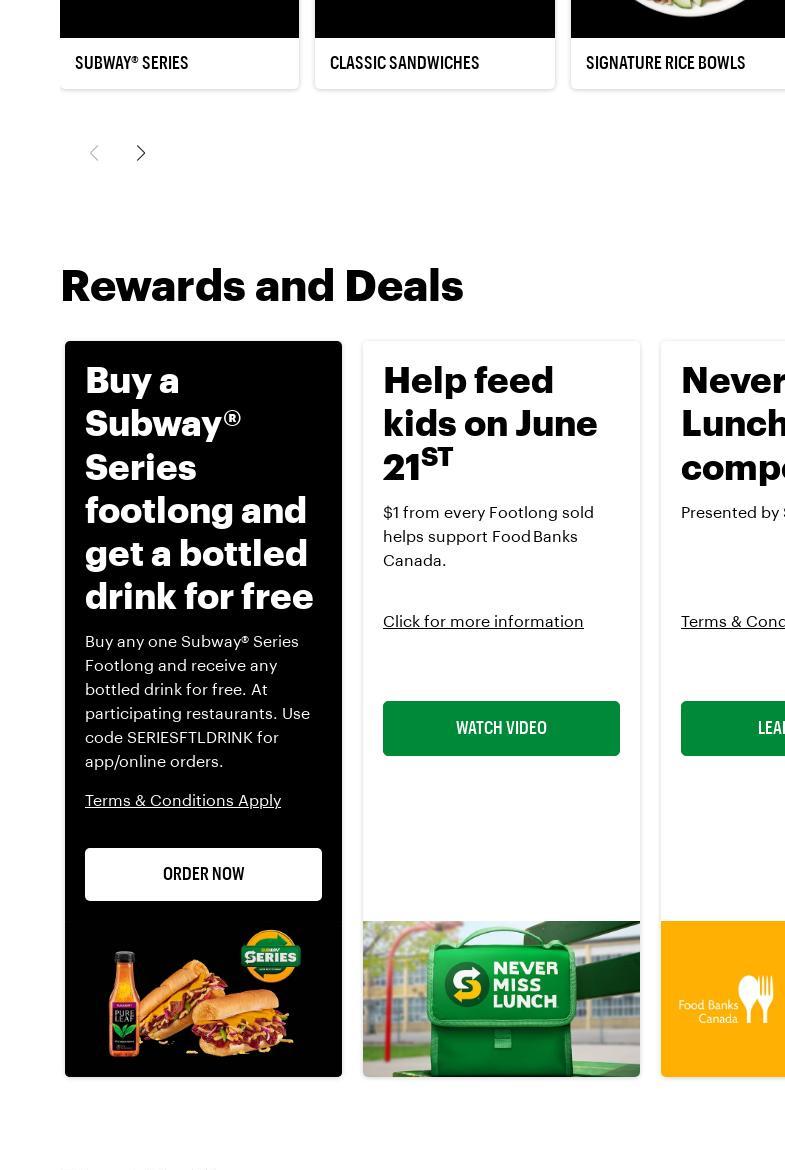Click the previous carousel arrow

94,153
